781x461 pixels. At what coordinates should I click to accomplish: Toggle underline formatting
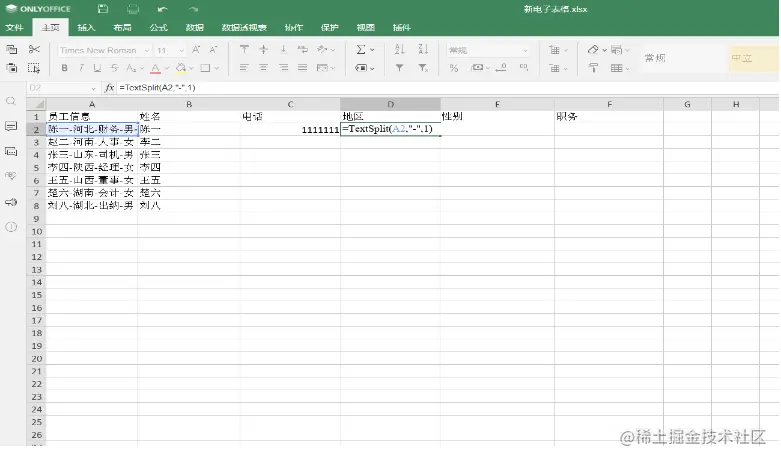click(x=97, y=68)
